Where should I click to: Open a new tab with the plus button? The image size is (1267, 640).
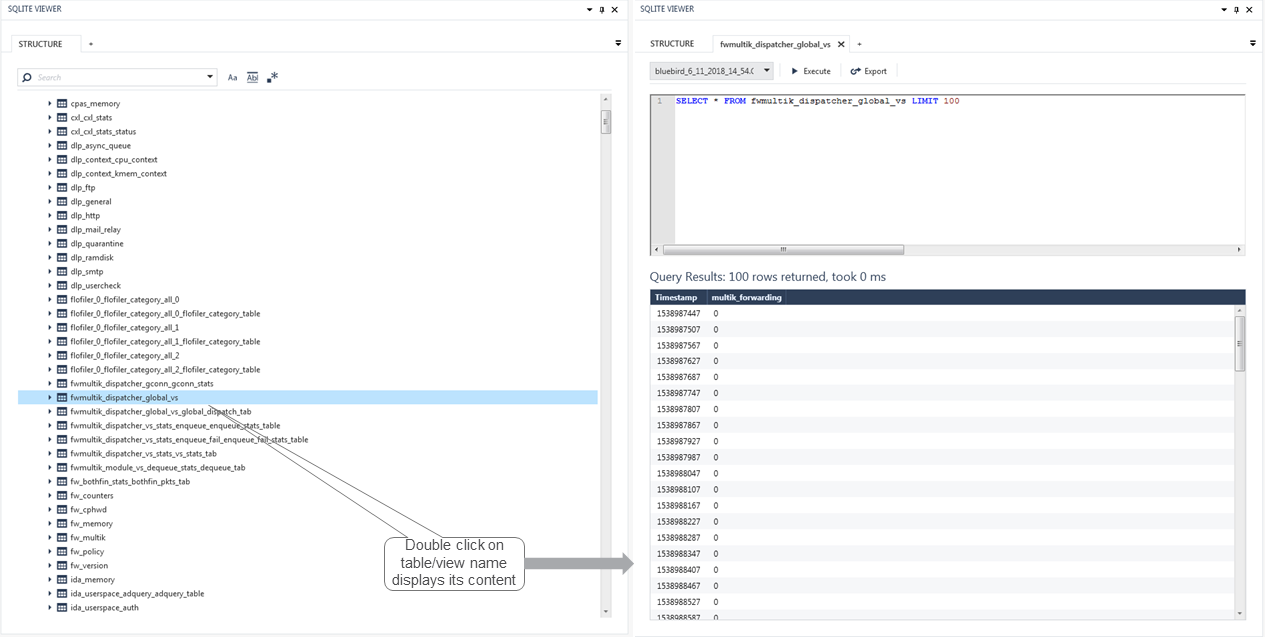click(858, 44)
